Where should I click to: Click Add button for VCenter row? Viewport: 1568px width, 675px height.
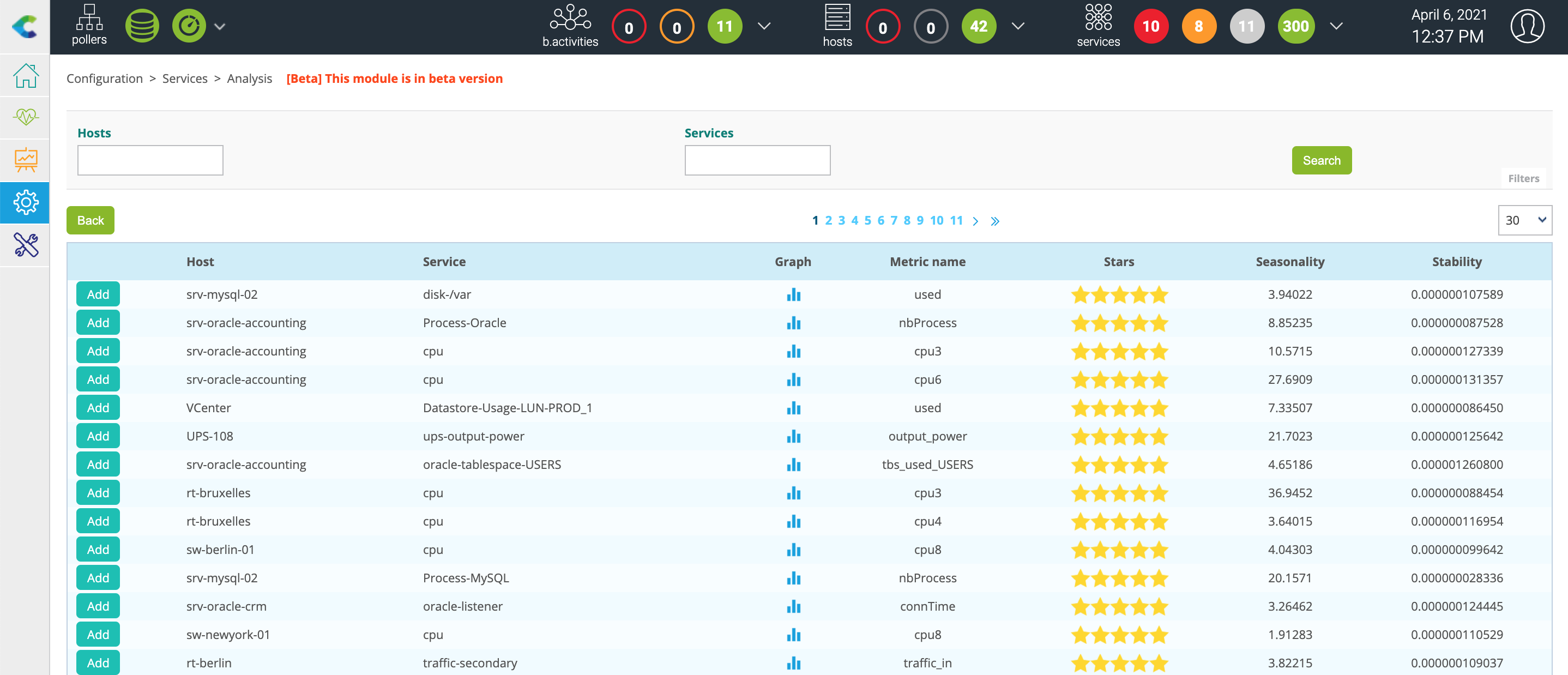(x=98, y=408)
